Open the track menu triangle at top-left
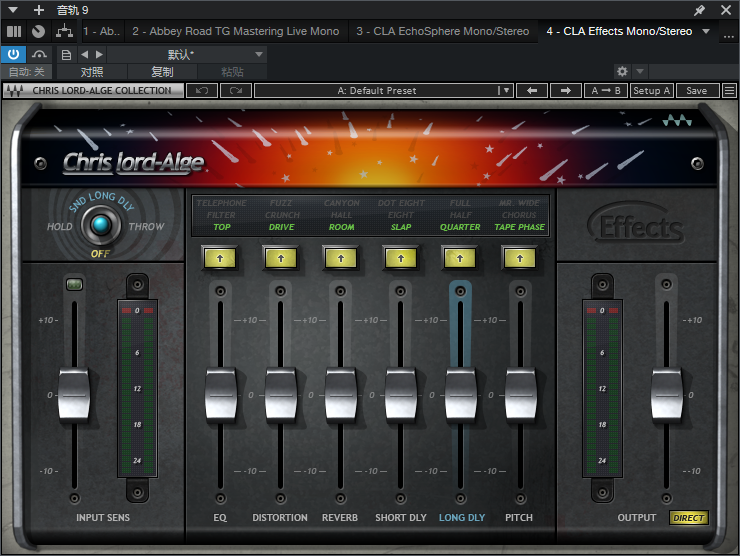The width and height of the screenshot is (740, 556). [13, 10]
